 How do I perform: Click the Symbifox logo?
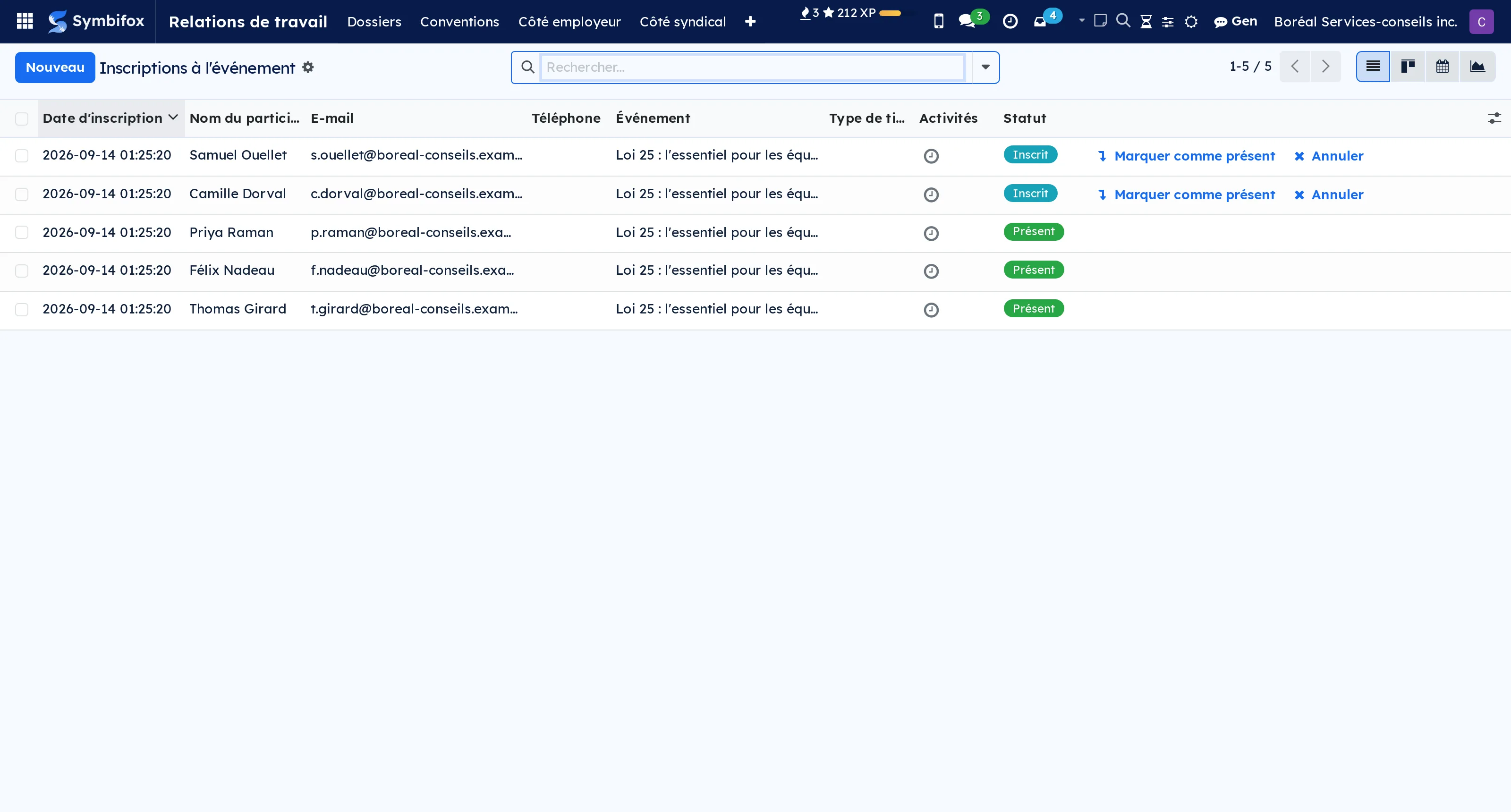96,22
